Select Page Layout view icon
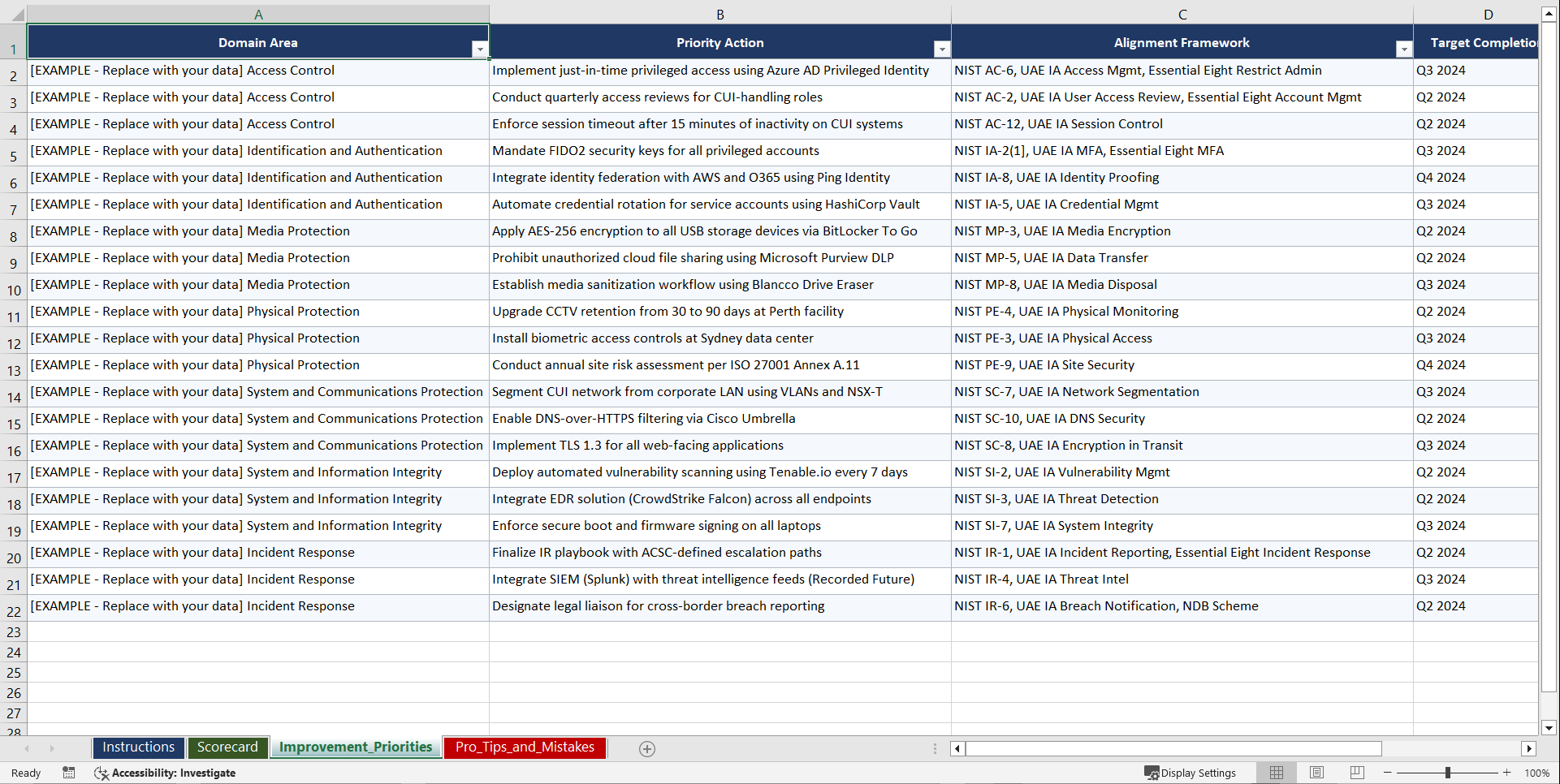Viewport: 1560px width, 784px height. [x=1316, y=773]
